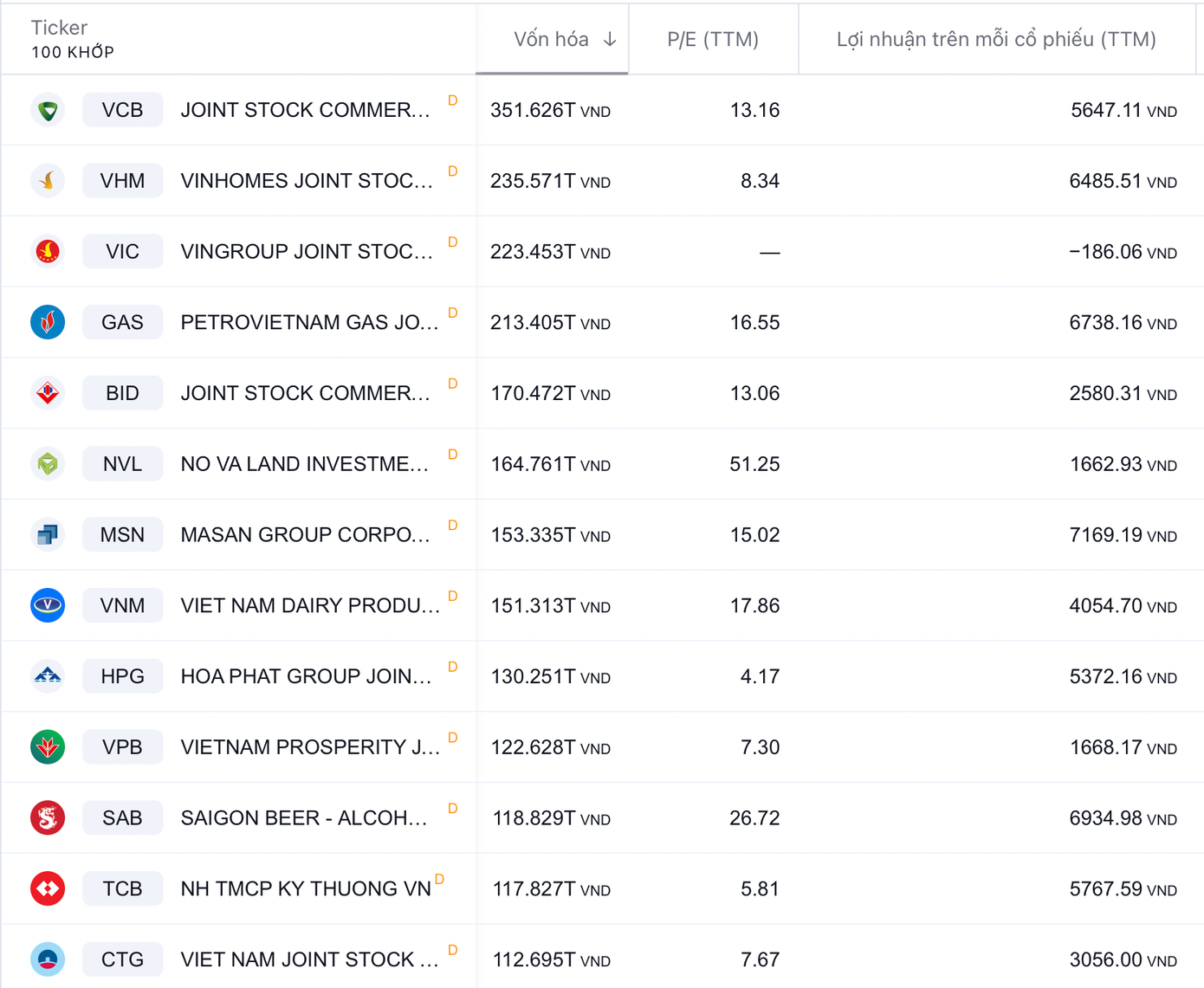
Task: Click the Vietcombank VCB shield logo
Action: [48, 110]
